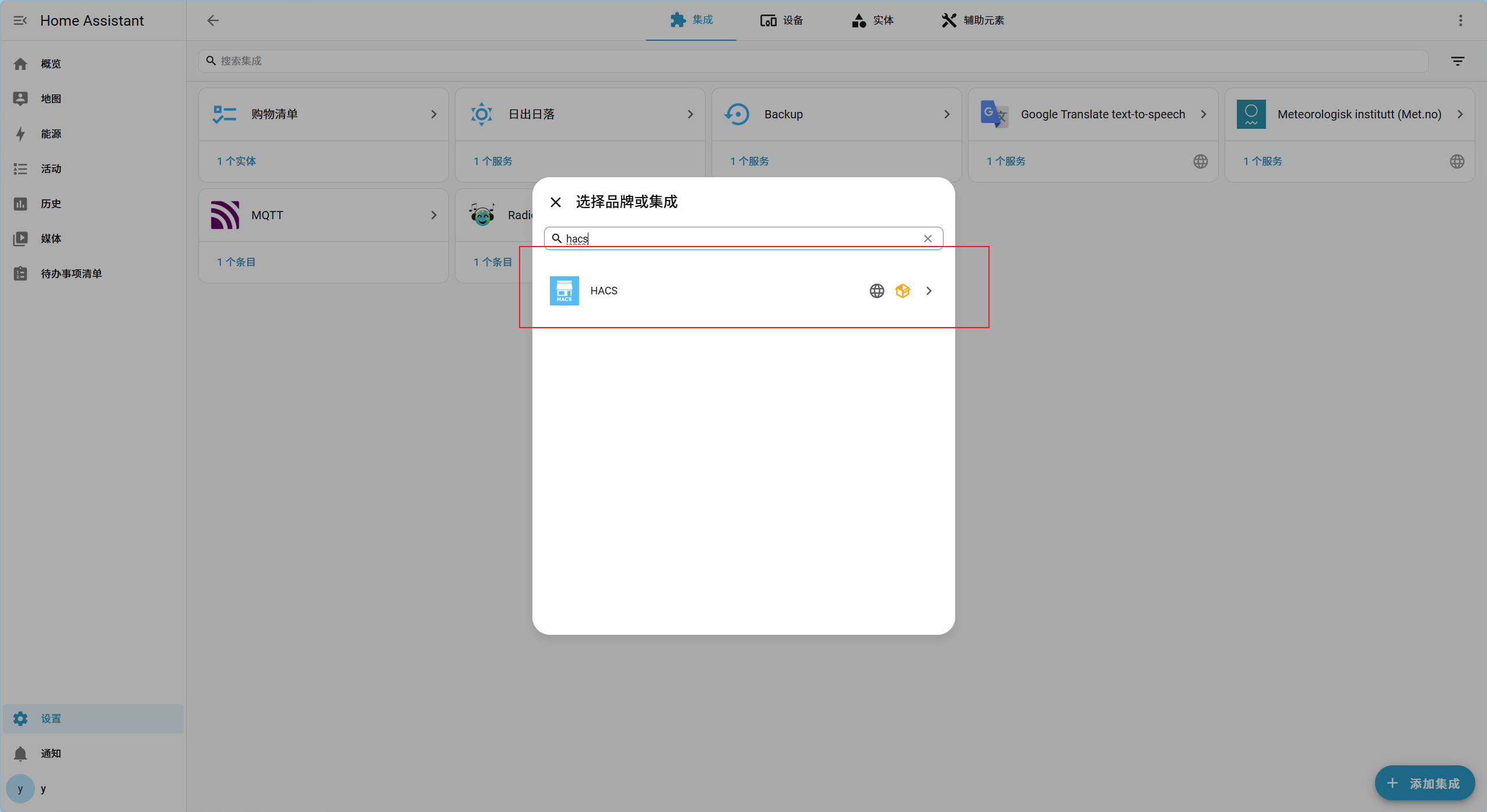
Task: Expand the MQTT card chevron
Action: point(433,215)
